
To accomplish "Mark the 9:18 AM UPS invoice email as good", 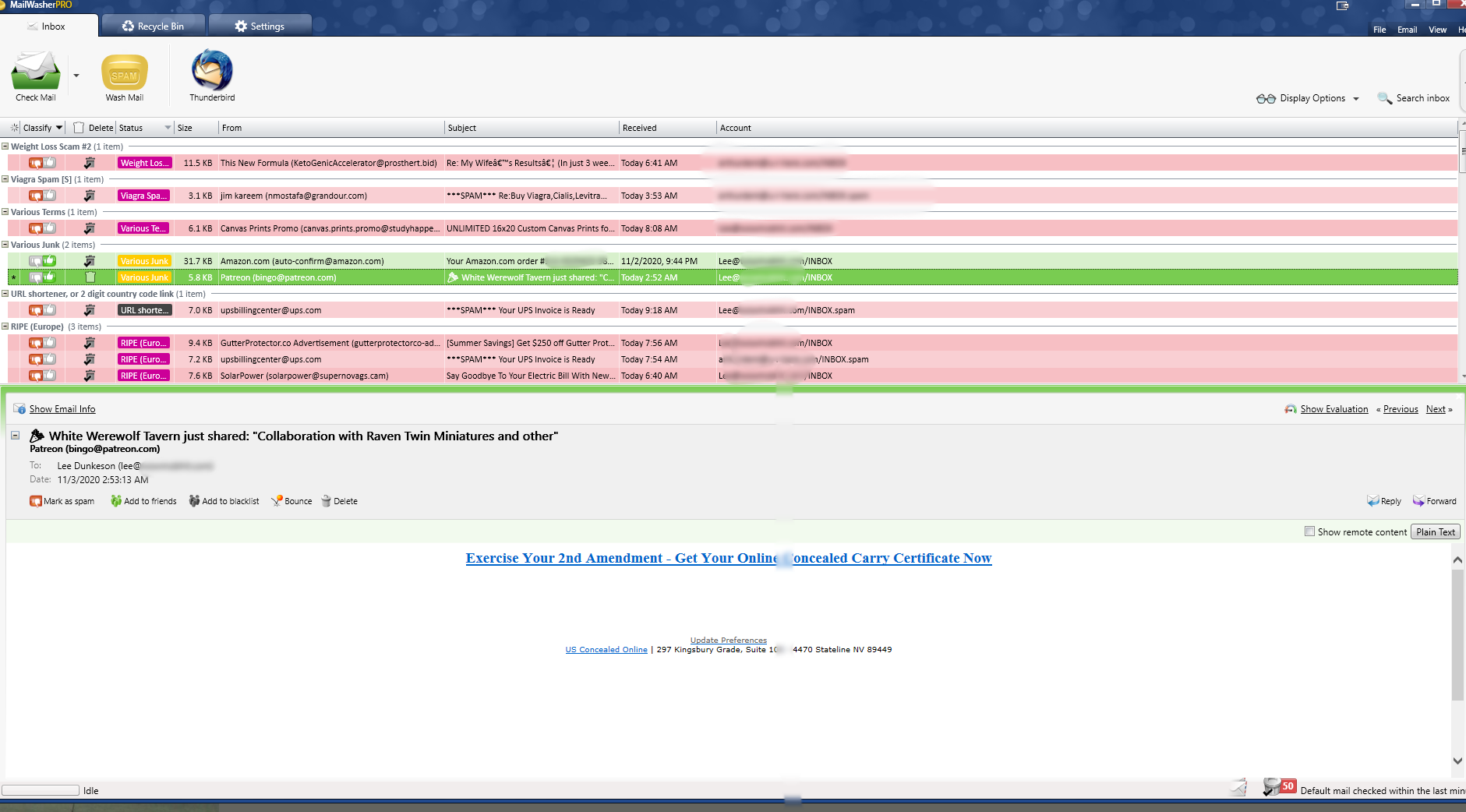I will (50, 310).
